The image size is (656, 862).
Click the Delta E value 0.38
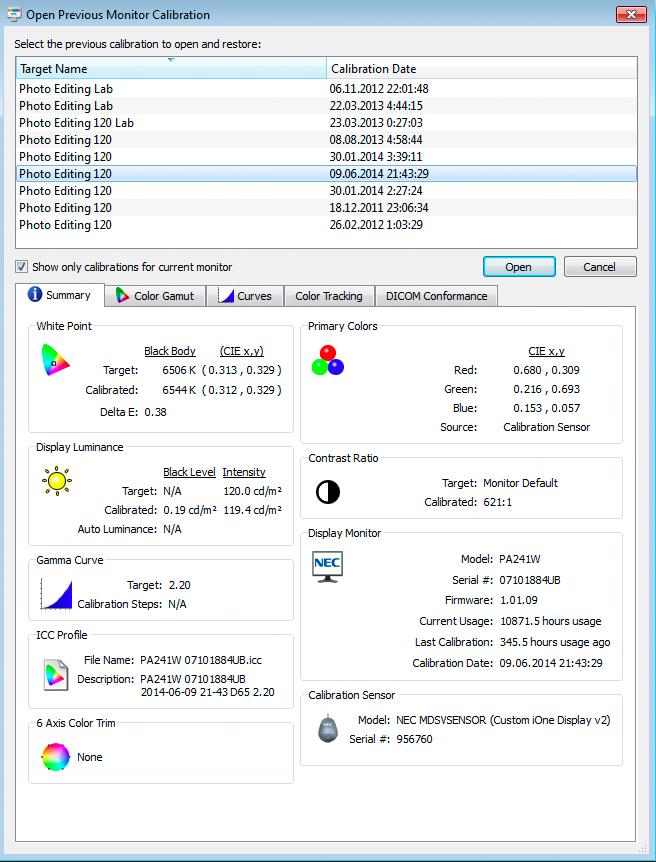click(x=155, y=412)
